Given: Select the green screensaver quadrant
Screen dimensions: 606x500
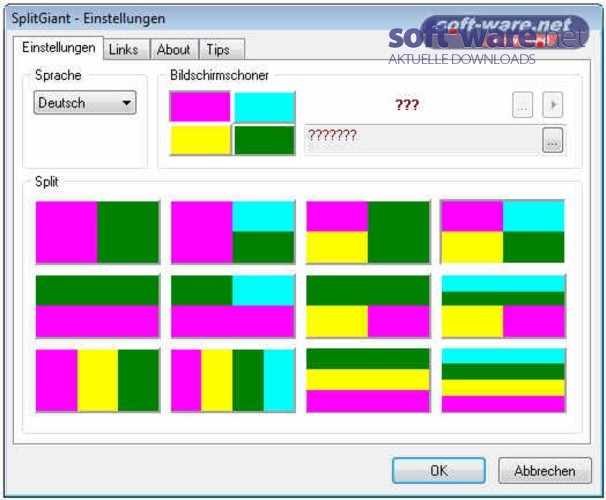Looking at the screenshot, I should tap(265, 140).
